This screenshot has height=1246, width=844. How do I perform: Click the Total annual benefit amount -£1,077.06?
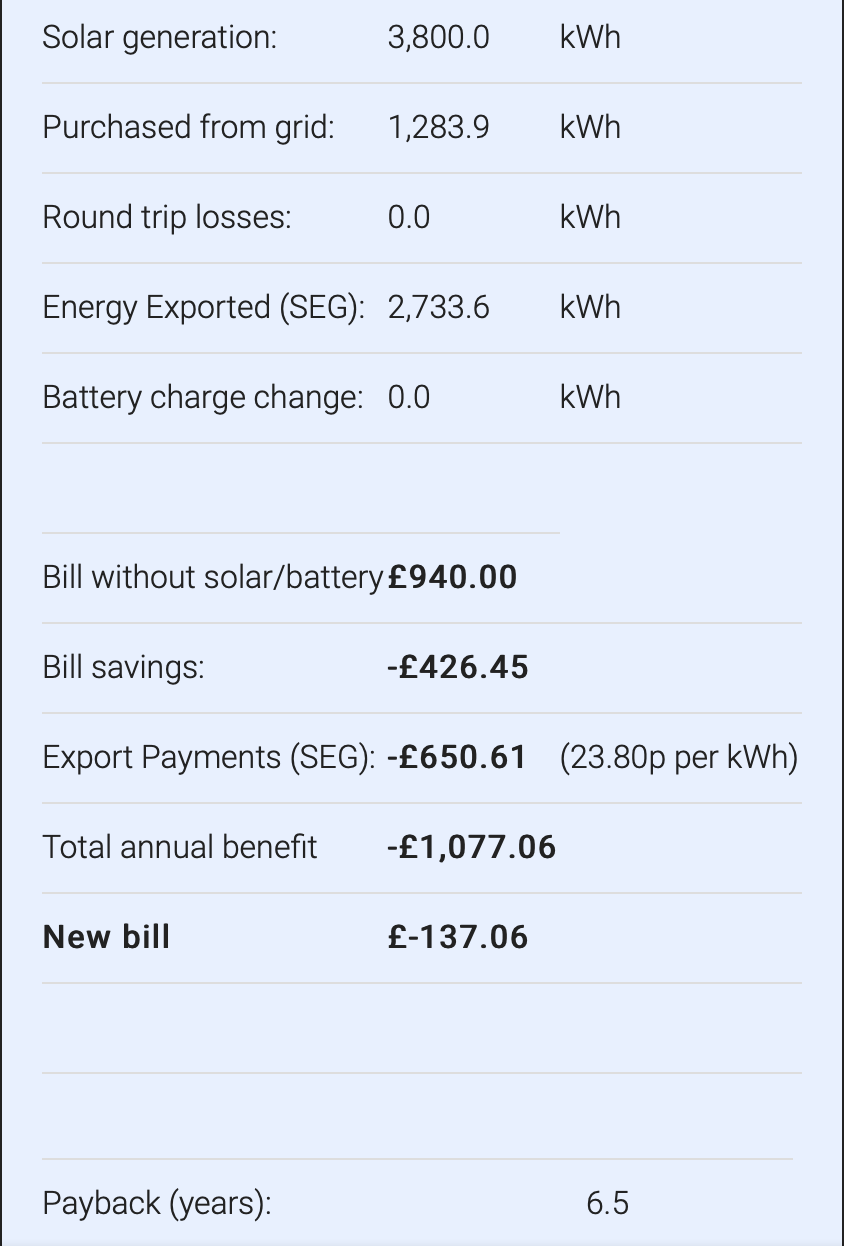coord(471,847)
